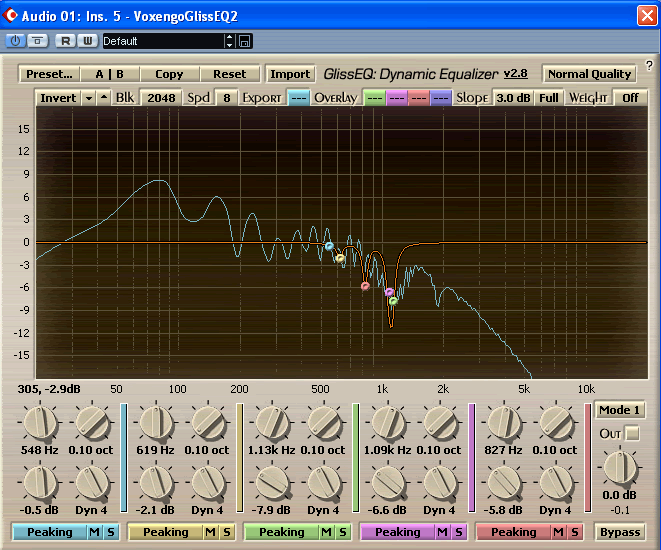
Task: Toggle the plugin power bypass button
Action: click(15, 41)
